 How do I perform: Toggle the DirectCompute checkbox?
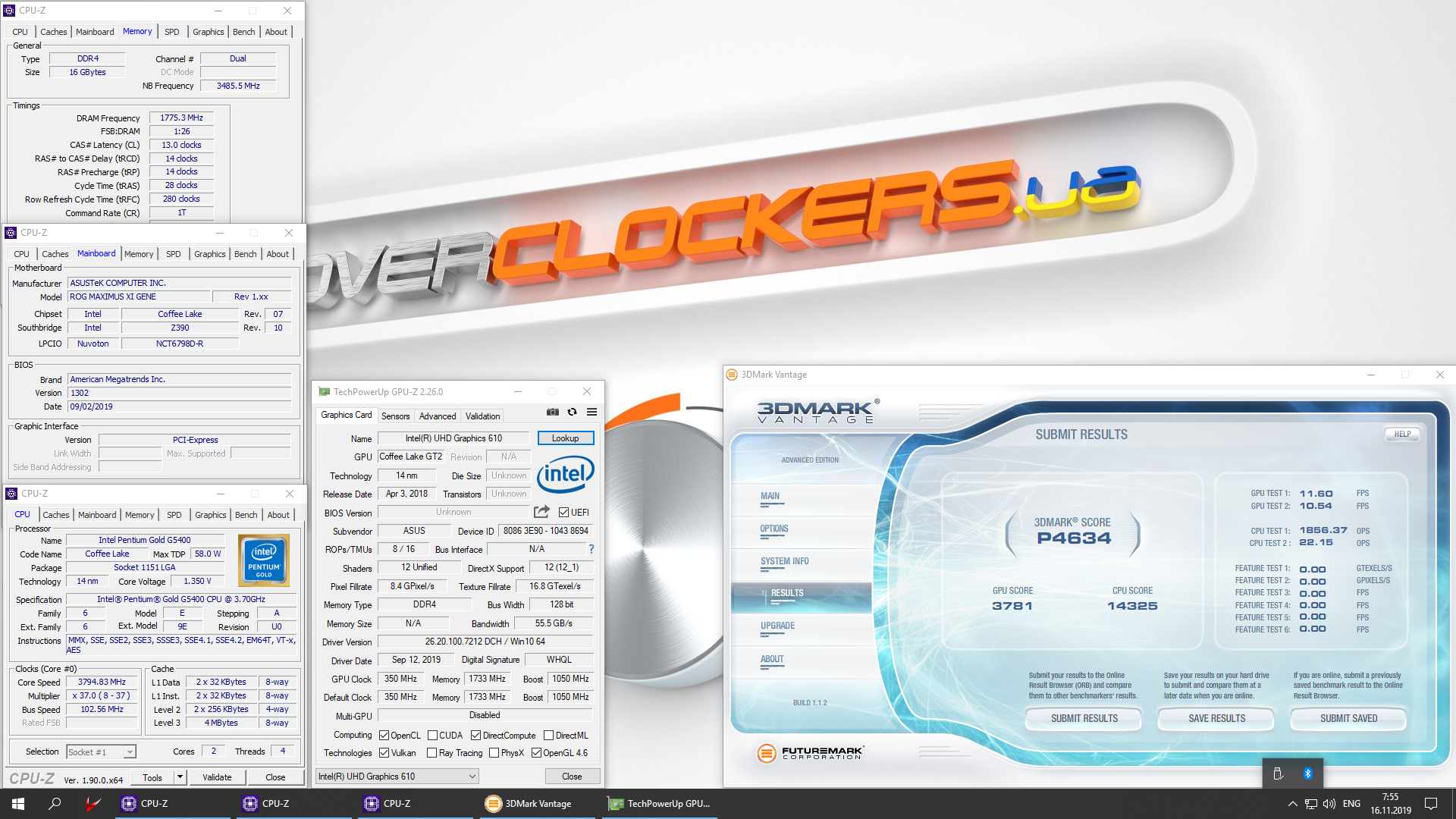(475, 736)
